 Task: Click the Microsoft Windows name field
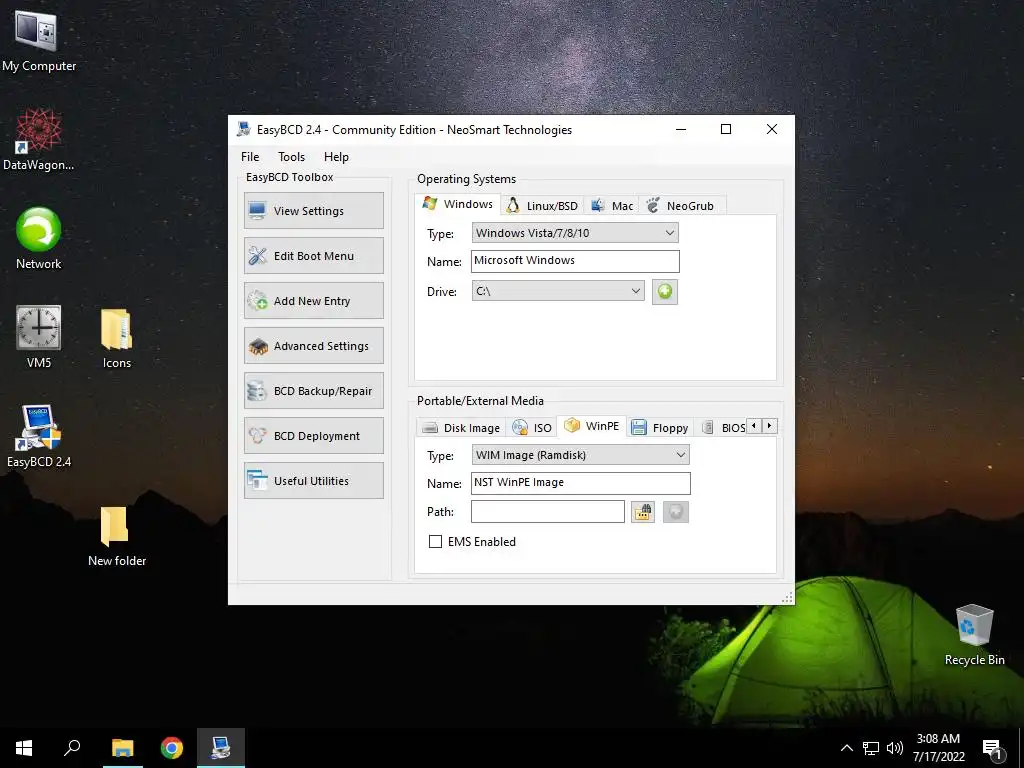(575, 261)
